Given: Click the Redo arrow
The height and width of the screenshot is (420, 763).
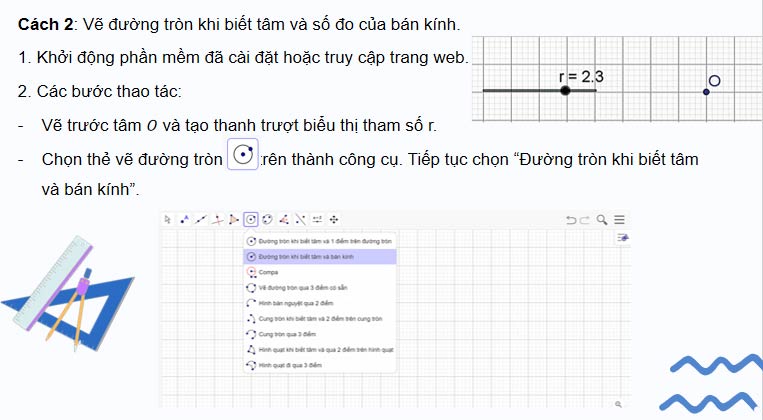Looking at the screenshot, I should [x=585, y=220].
